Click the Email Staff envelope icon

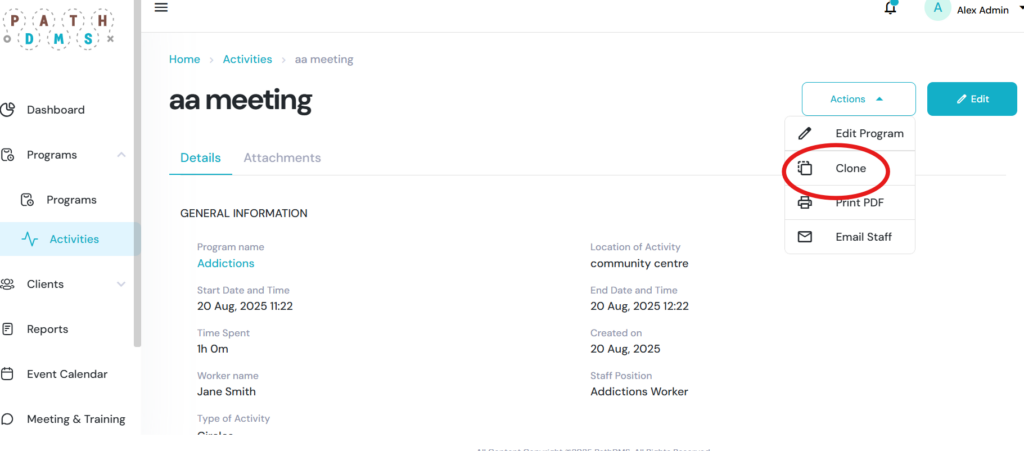pos(805,237)
